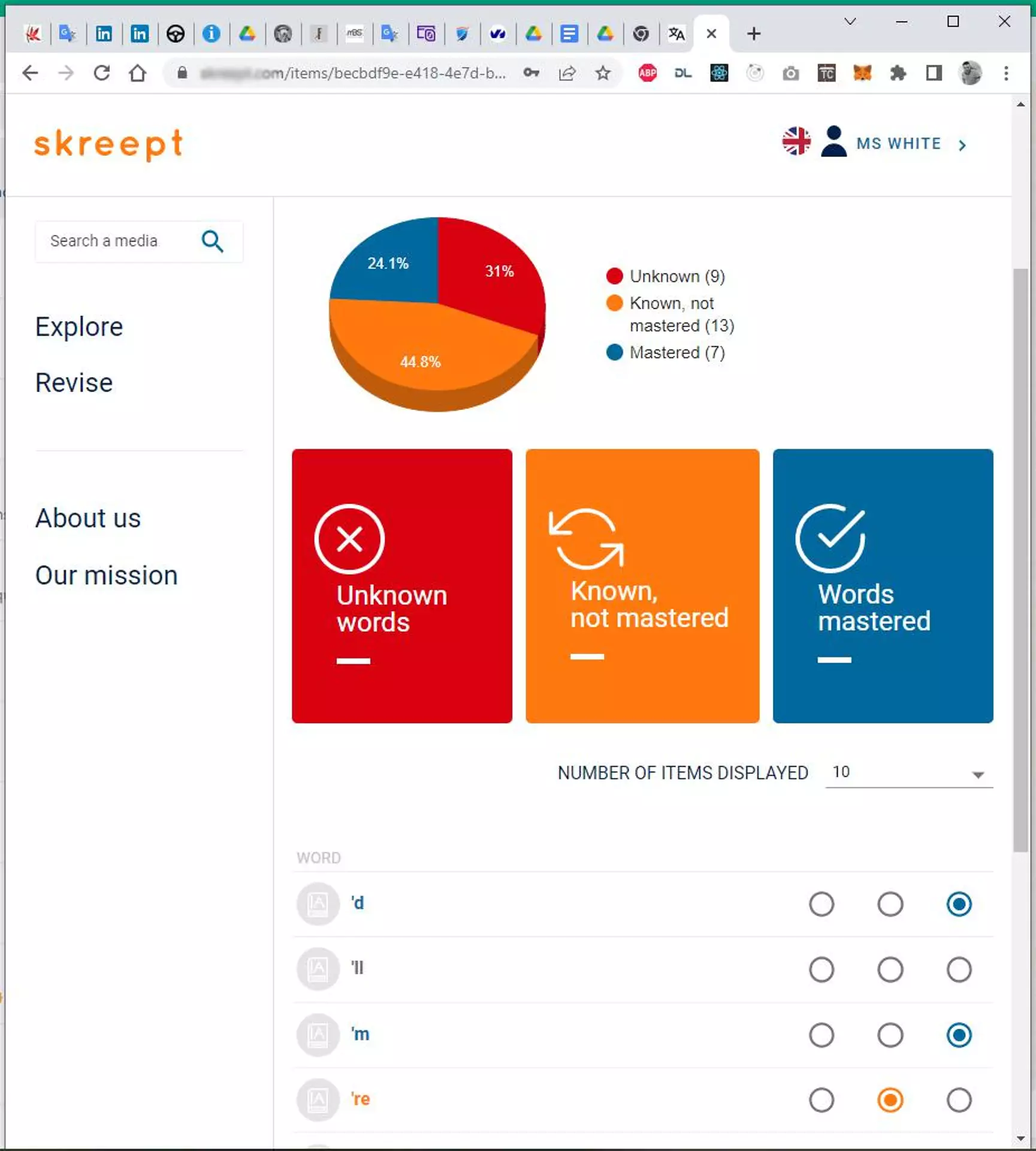Expand the MS WHITE account chevron
Viewport: 1036px width, 1151px height.
pyautogui.click(x=963, y=144)
